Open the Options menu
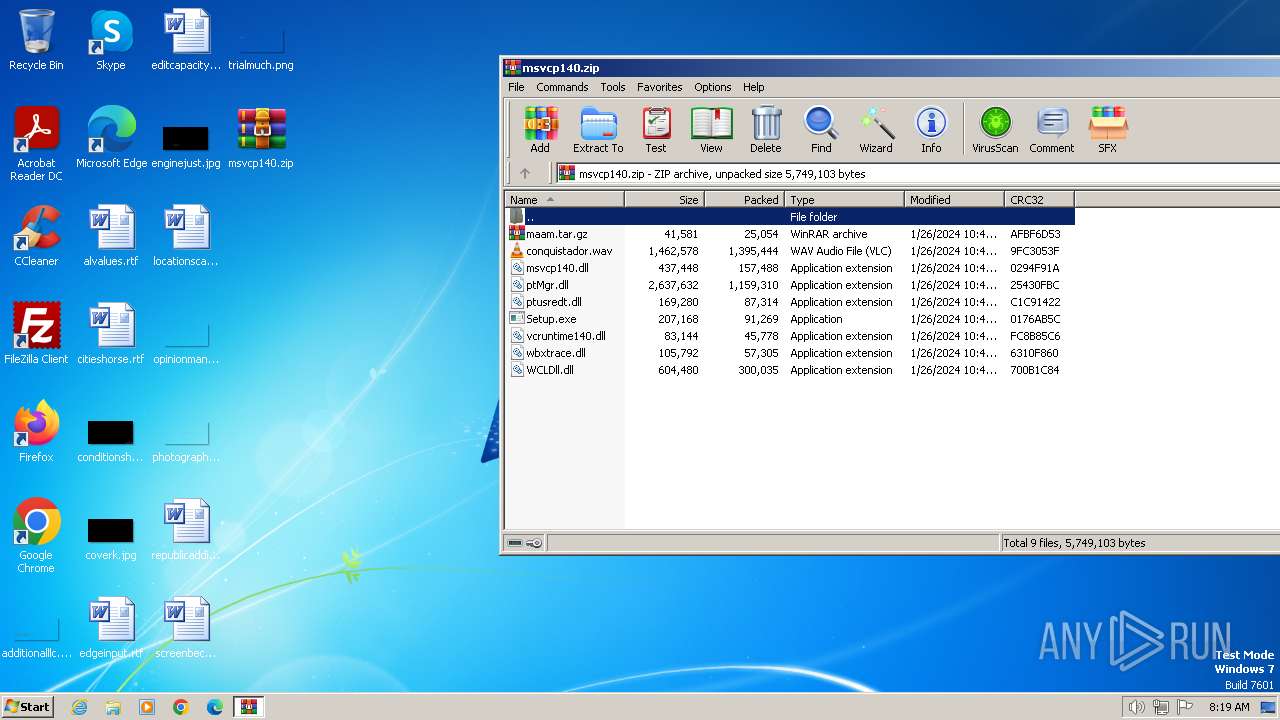 [713, 87]
